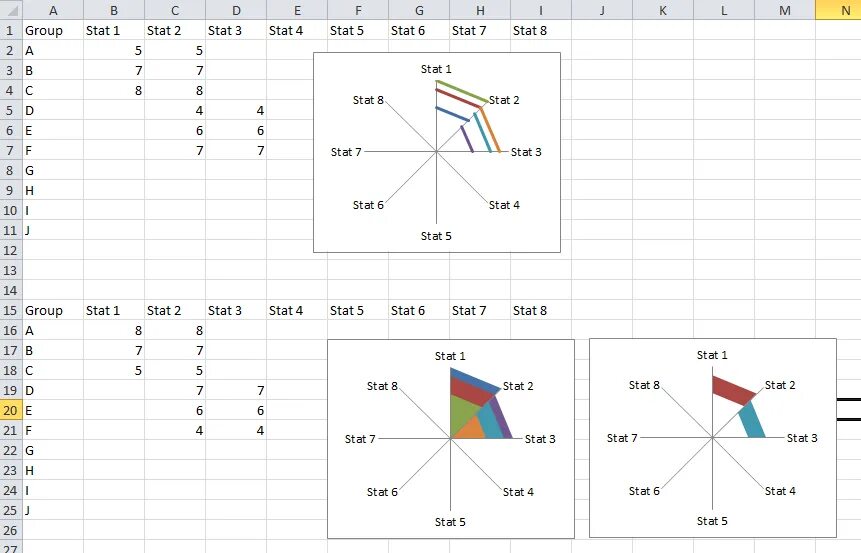Click cell A1 containing Group
Viewport: 861px width, 553px height.
click(52, 30)
